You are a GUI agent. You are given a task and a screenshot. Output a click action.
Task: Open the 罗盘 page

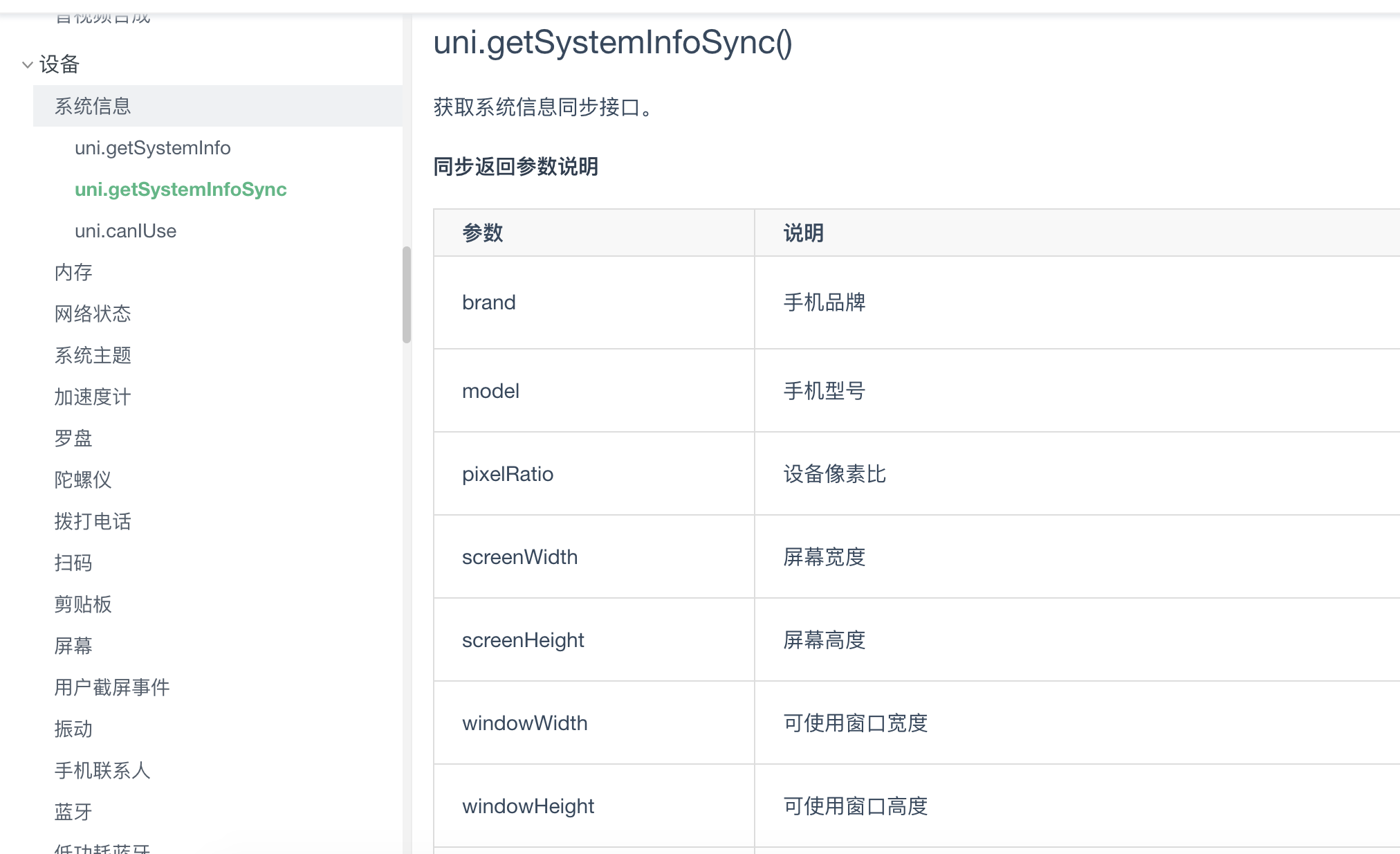coord(73,438)
